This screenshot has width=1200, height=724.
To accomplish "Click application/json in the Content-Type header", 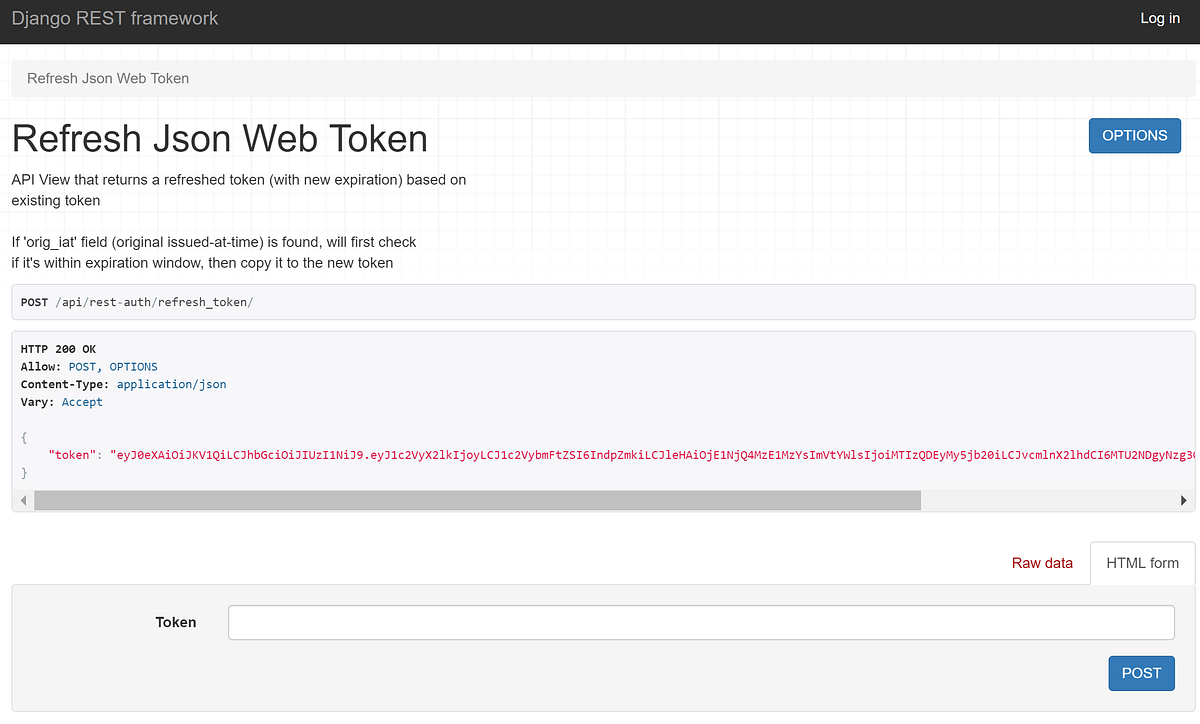I will point(171,383).
